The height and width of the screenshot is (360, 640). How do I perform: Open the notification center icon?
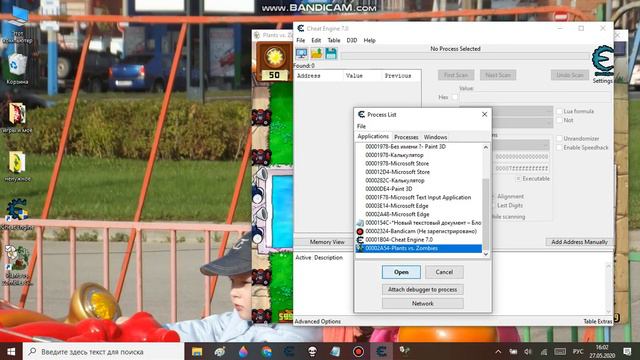627,351
